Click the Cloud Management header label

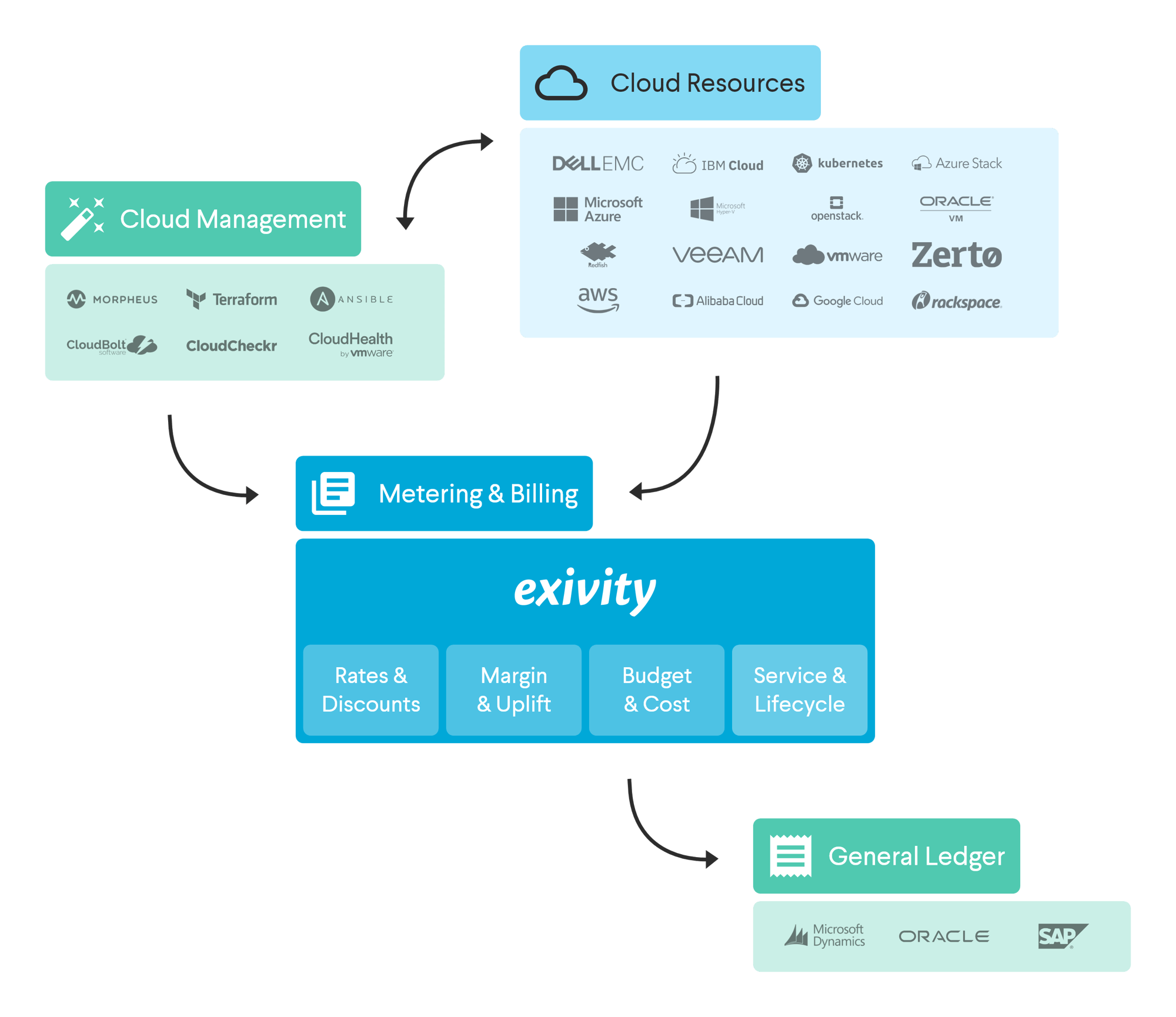pyautogui.click(x=233, y=219)
